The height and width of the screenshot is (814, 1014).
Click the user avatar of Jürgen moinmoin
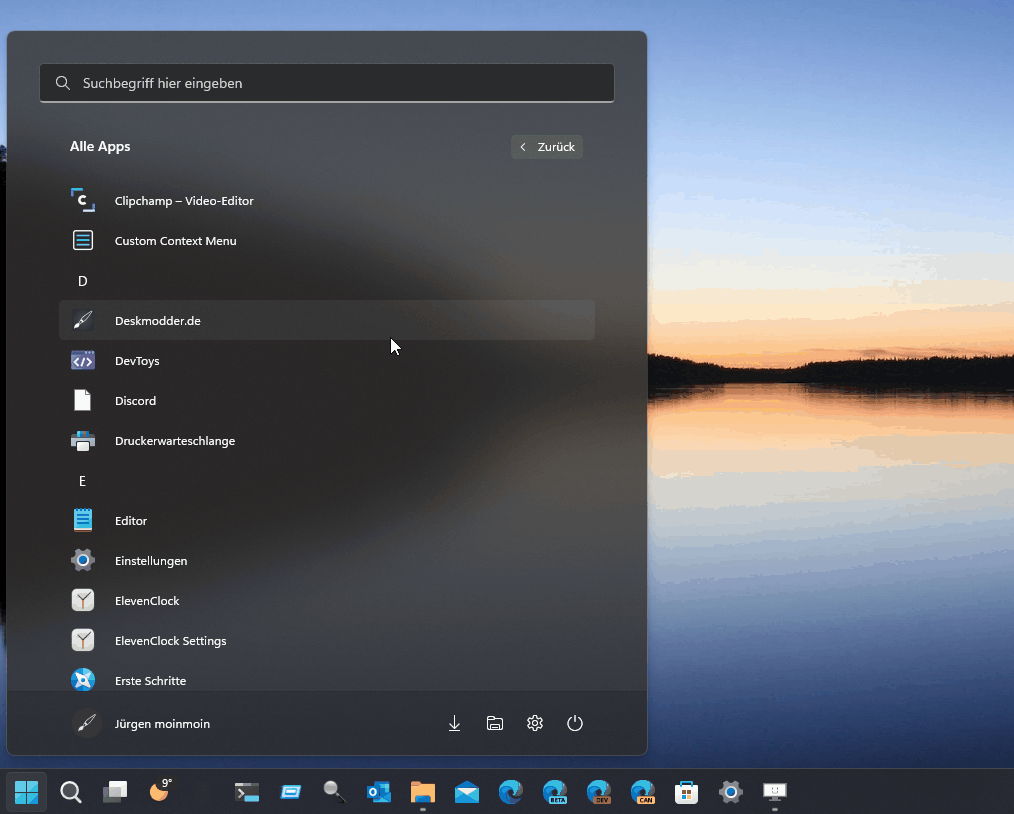click(x=86, y=723)
